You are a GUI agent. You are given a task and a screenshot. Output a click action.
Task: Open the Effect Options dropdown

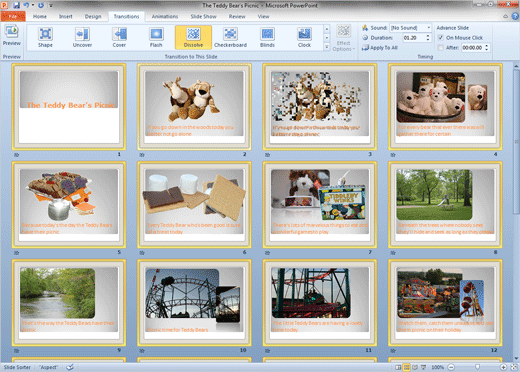[344, 38]
